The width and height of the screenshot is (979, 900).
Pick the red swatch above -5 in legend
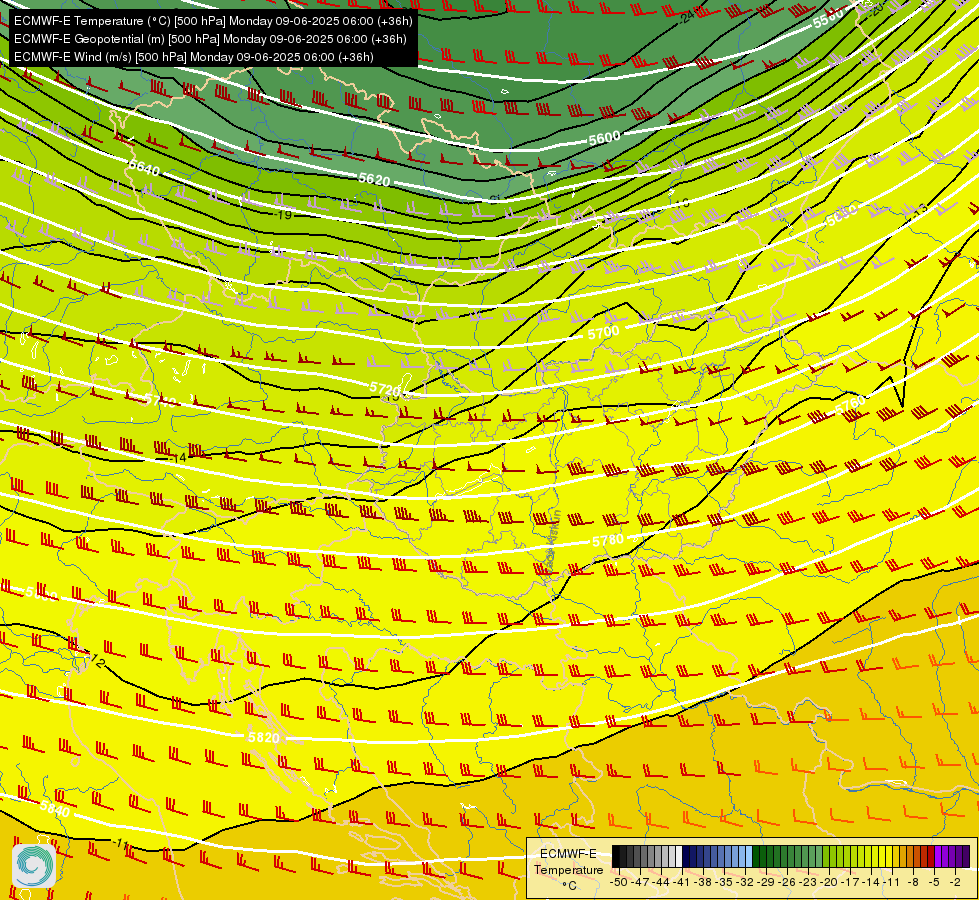[x=931, y=856]
